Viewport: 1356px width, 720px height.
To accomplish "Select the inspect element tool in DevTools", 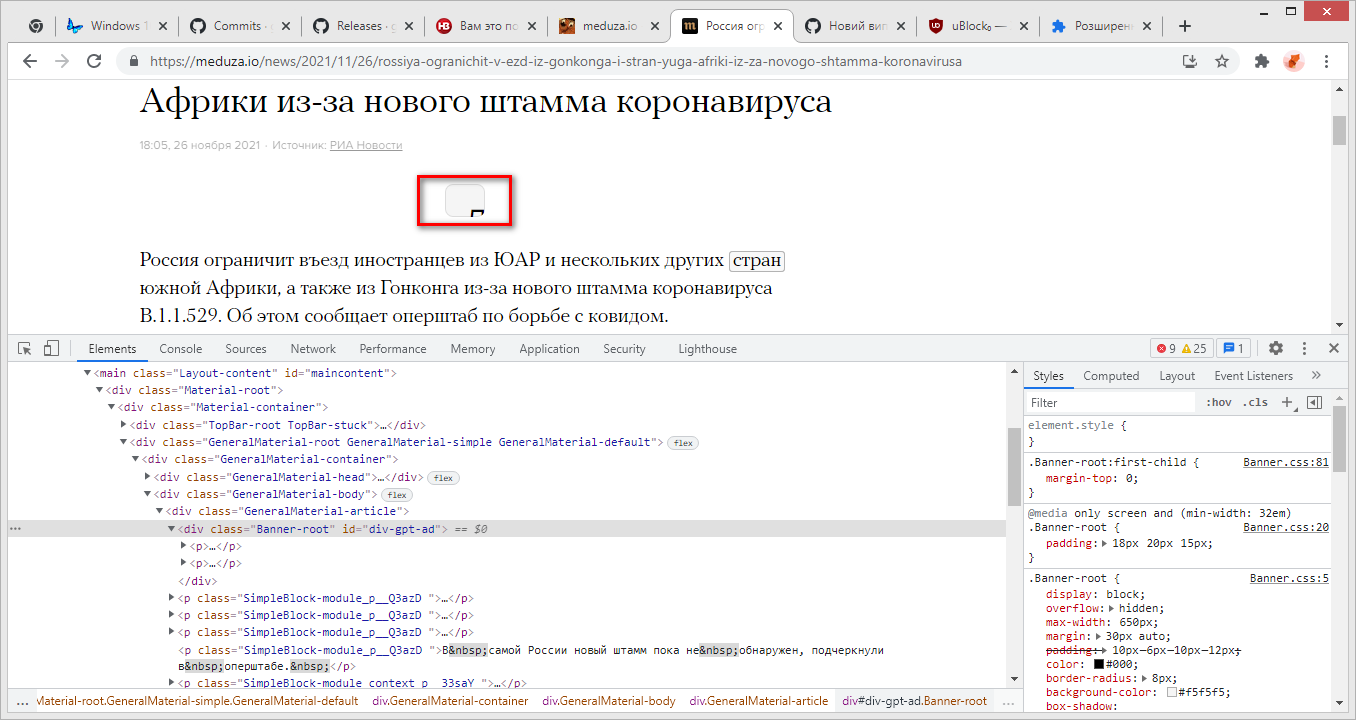I will 23,347.
